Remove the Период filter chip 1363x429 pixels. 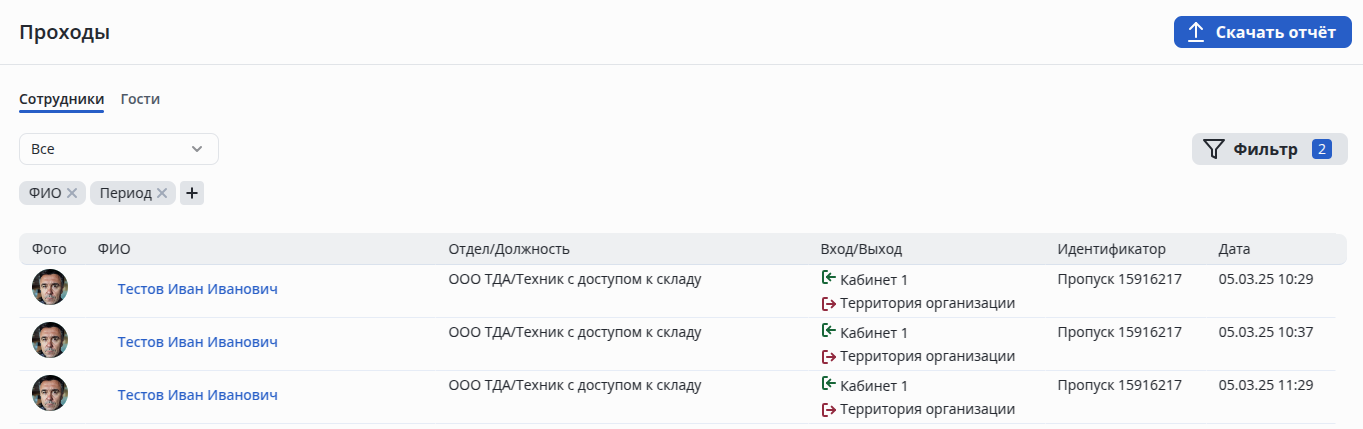coord(162,193)
